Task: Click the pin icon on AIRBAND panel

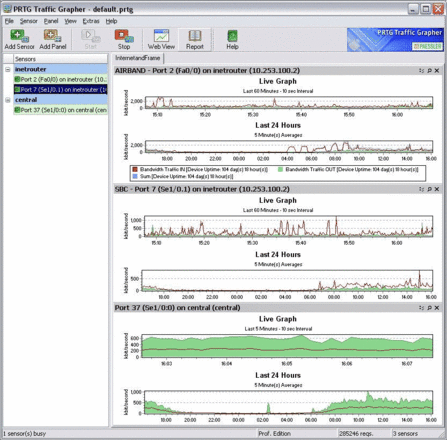Action: click(429, 71)
